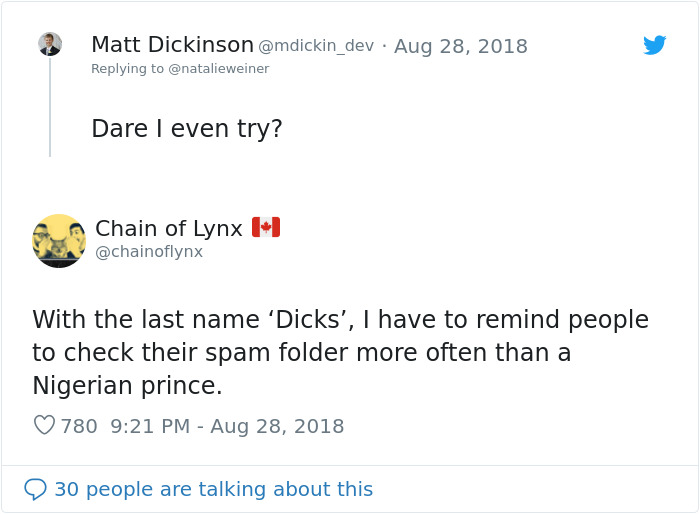This screenshot has width=700, height=514.
Task: Click the Twitter bird logo icon
Action: tap(655, 45)
